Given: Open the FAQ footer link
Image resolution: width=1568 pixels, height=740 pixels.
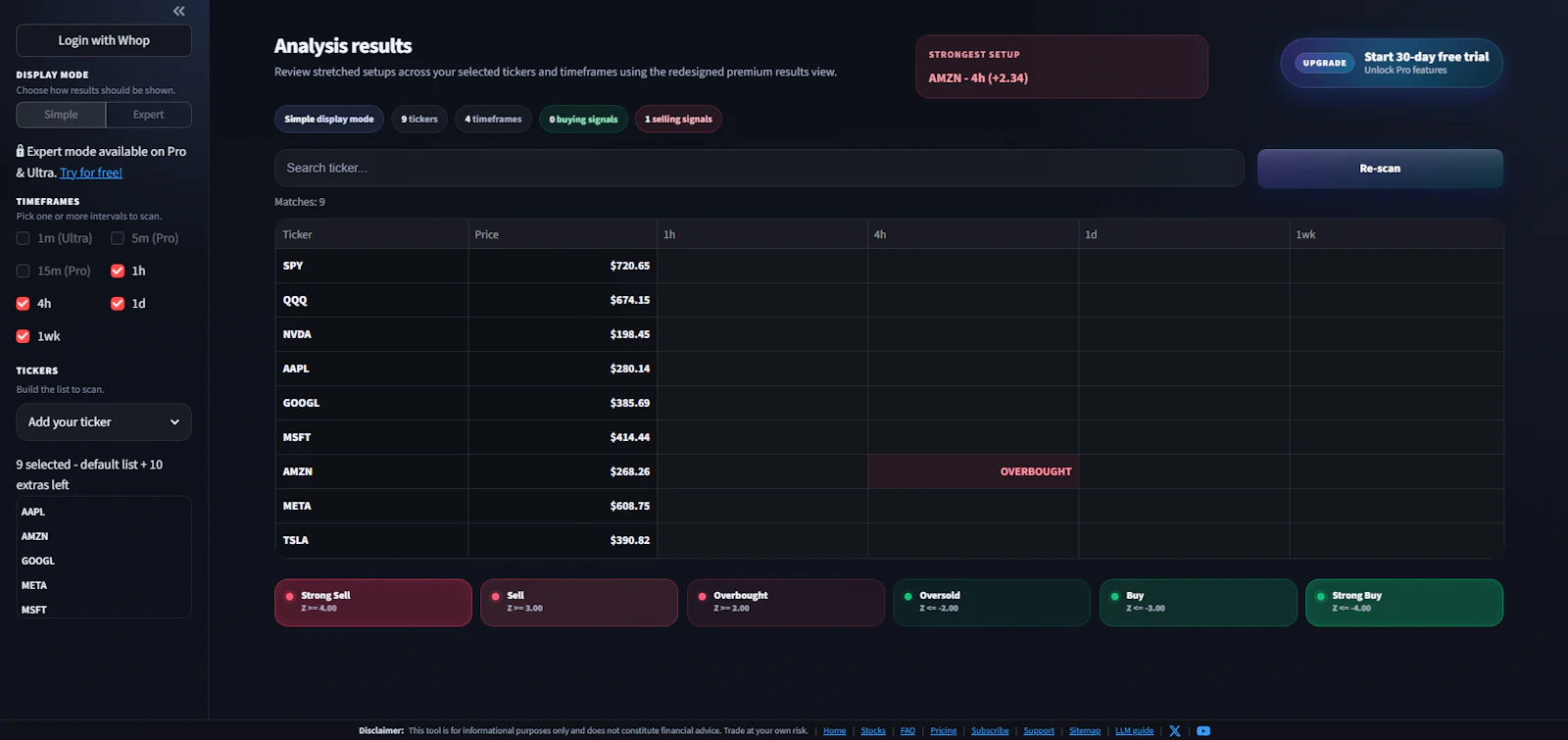Looking at the screenshot, I should click(x=907, y=731).
